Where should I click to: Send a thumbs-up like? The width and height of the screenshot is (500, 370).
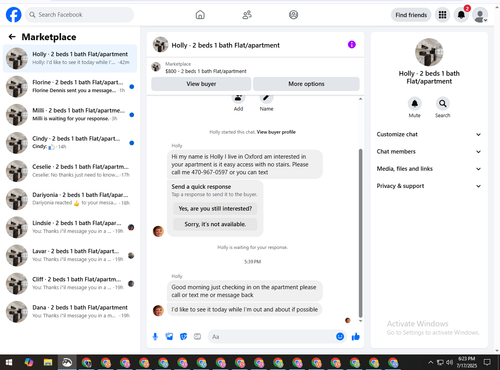coord(356,337)
